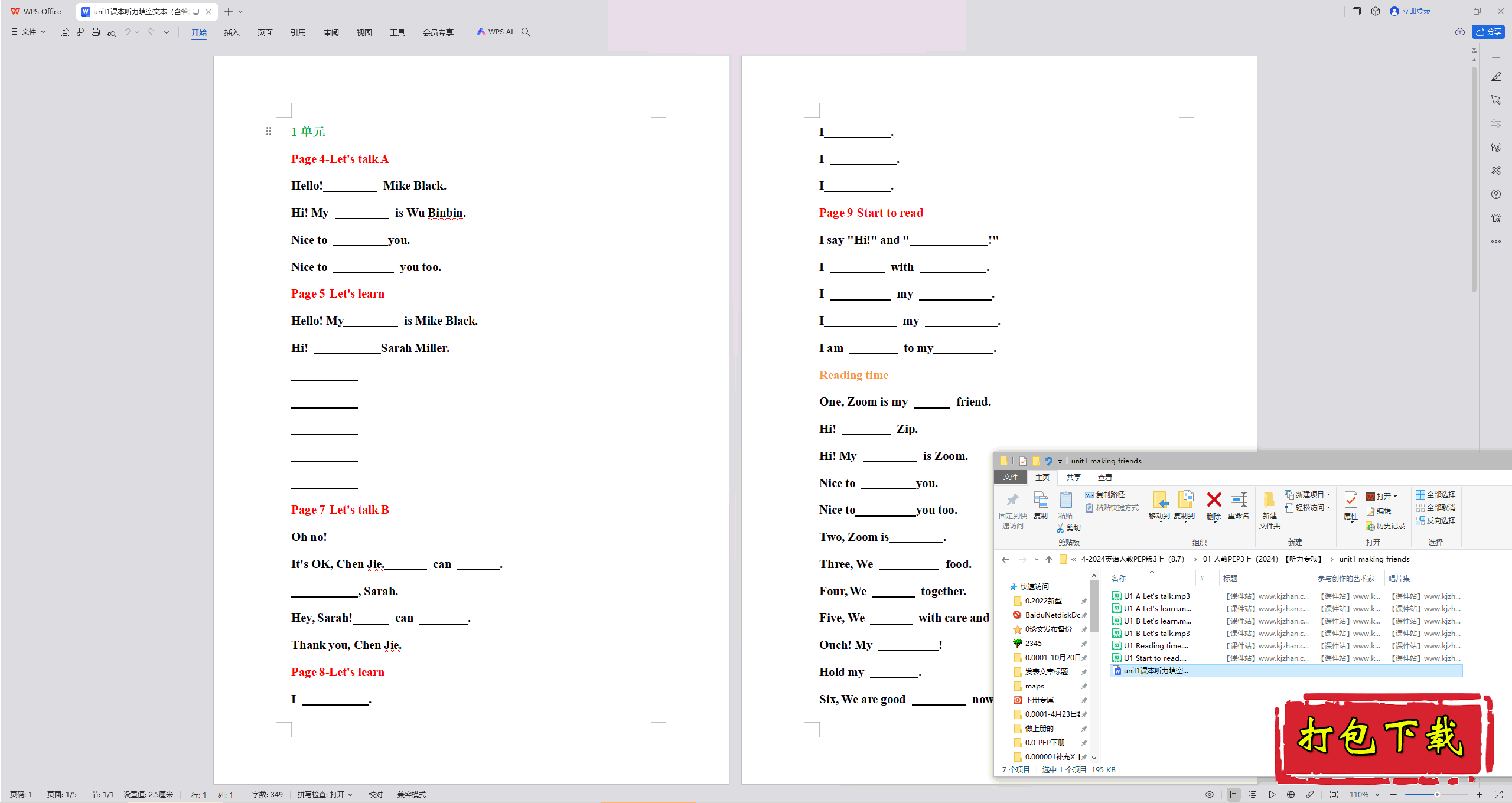Click the play reading-mode icon in the status bar

(x=1272, y=795)
